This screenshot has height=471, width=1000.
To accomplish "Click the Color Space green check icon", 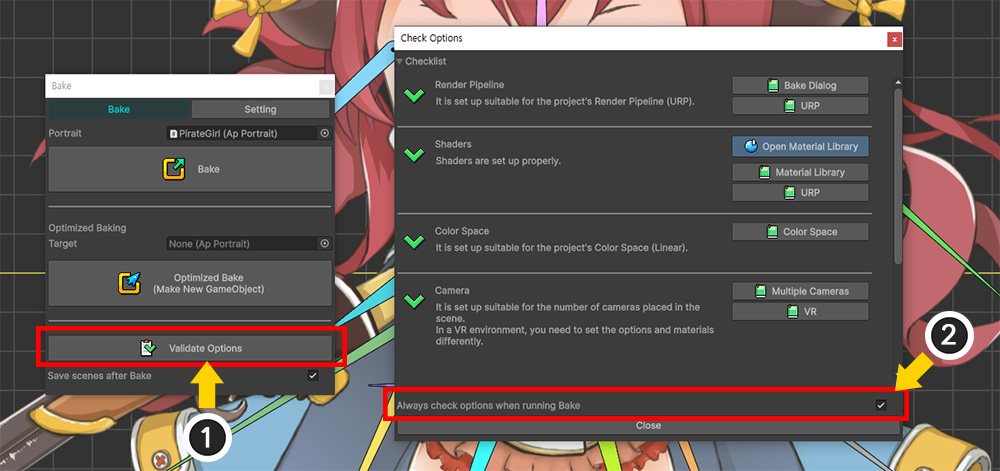I will point(415,242).
